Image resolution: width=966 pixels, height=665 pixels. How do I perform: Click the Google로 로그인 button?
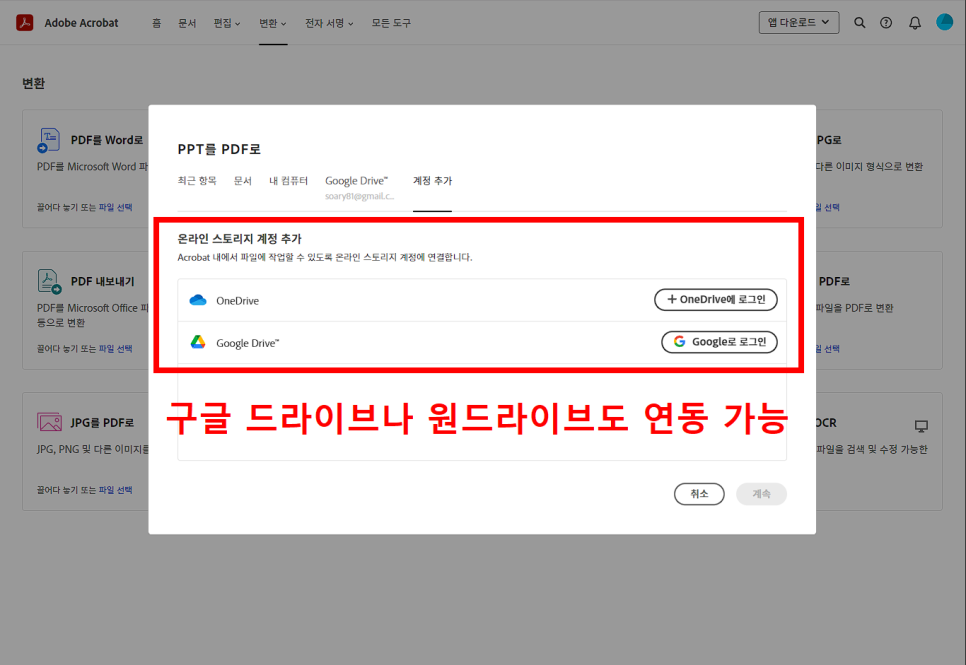coord(720,342)
